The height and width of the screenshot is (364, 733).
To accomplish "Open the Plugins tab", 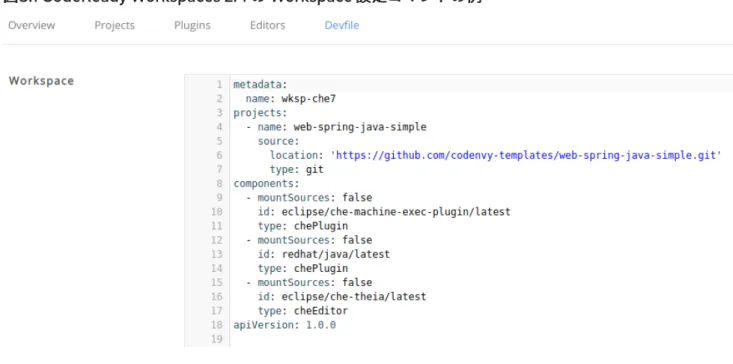I will (192, 25).
